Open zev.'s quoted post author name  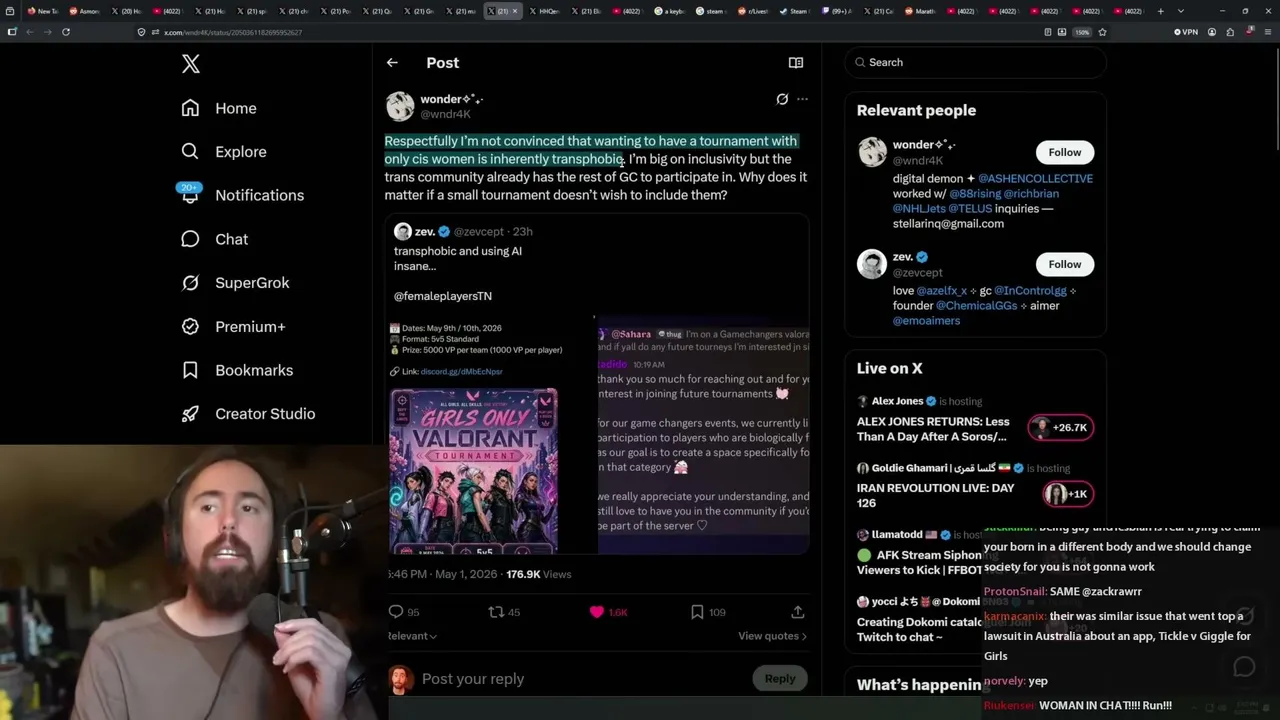click(x=425, y=231)
